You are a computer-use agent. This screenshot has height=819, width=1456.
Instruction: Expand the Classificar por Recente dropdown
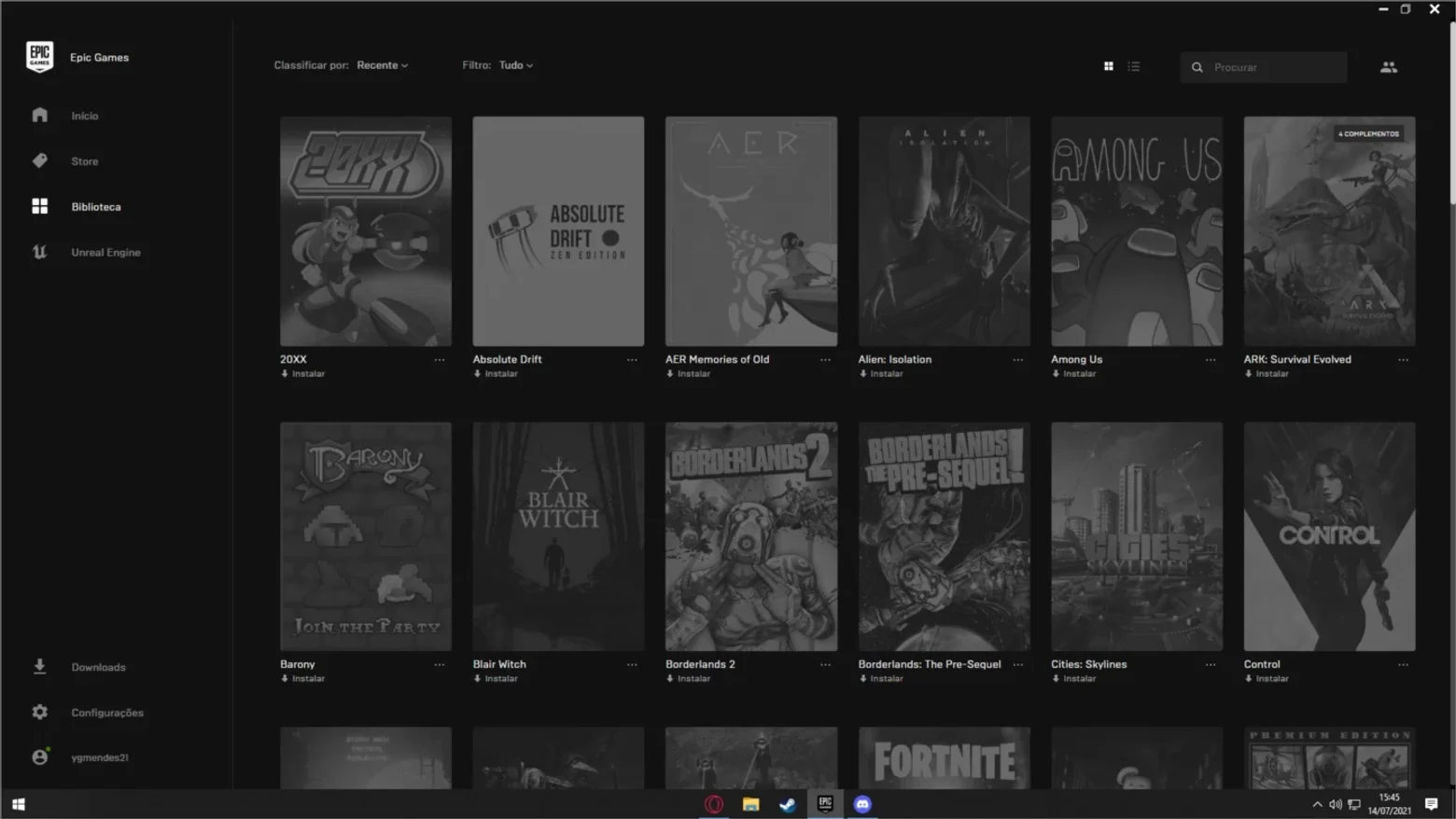(x=383, y=65)
